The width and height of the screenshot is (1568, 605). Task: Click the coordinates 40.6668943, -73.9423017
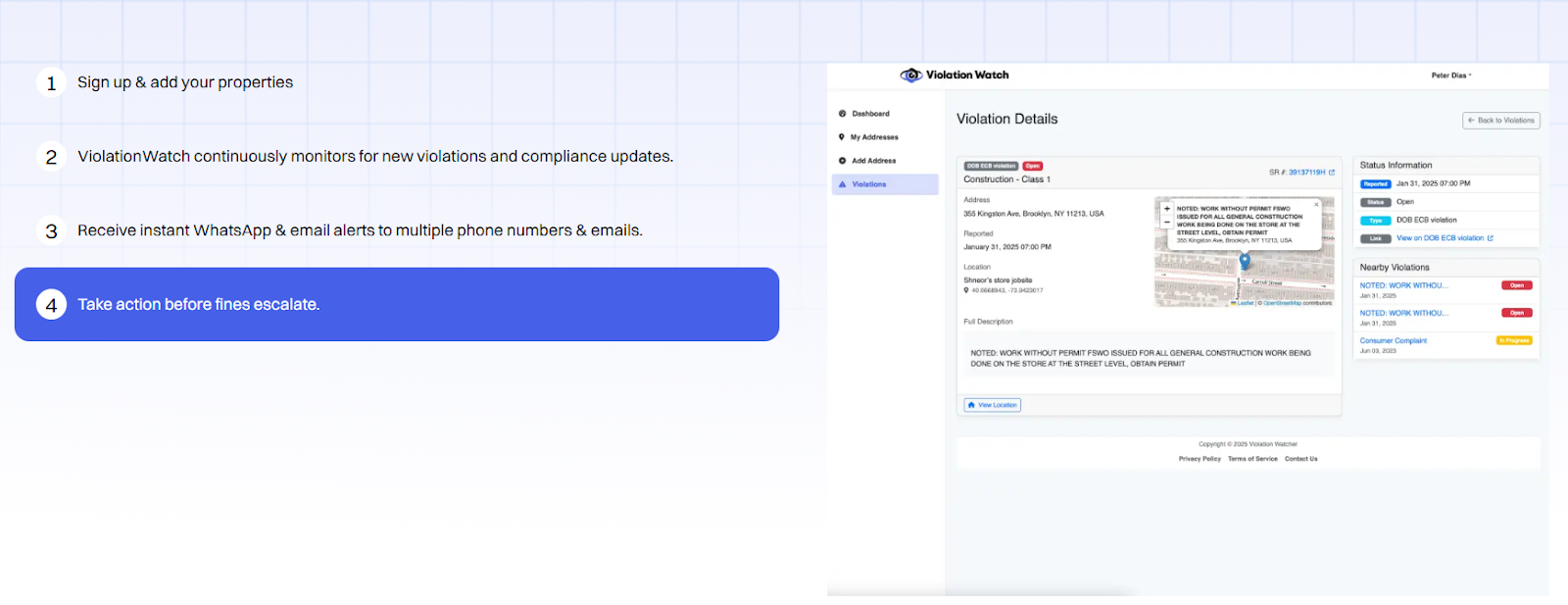pyautogui.click(x=1007, y=290)
